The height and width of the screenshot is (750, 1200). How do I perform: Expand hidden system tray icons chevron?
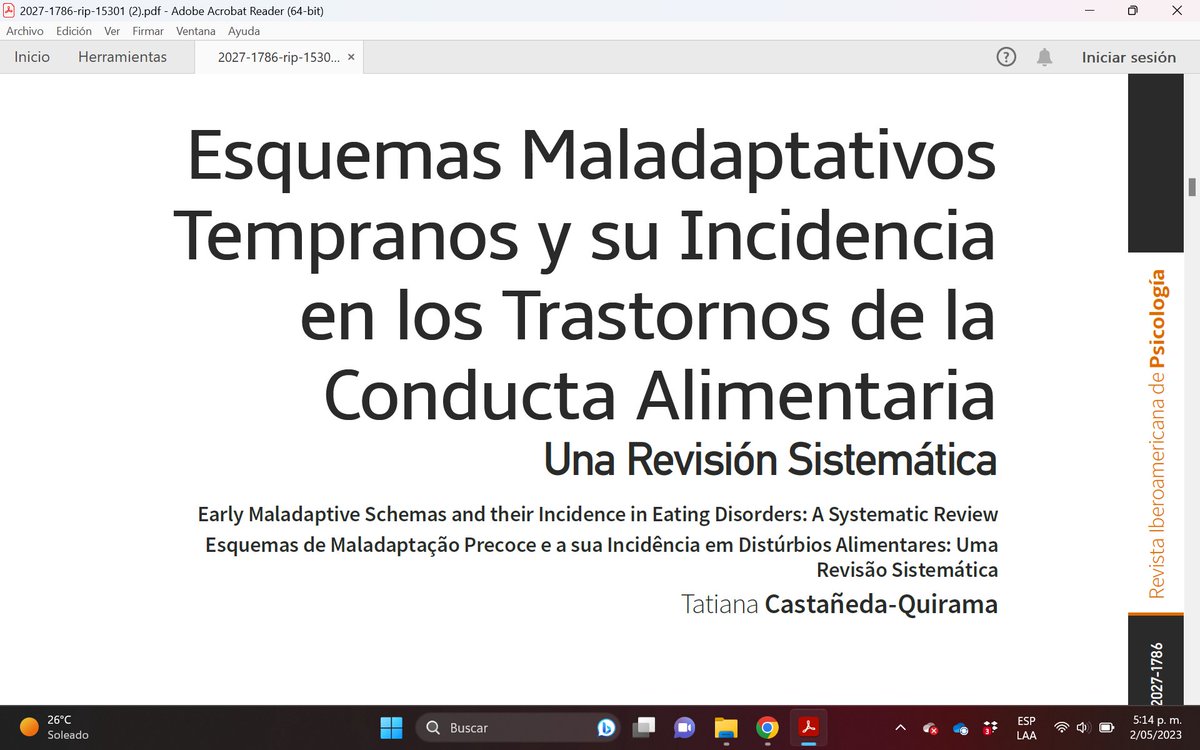(x=900, y=727)
